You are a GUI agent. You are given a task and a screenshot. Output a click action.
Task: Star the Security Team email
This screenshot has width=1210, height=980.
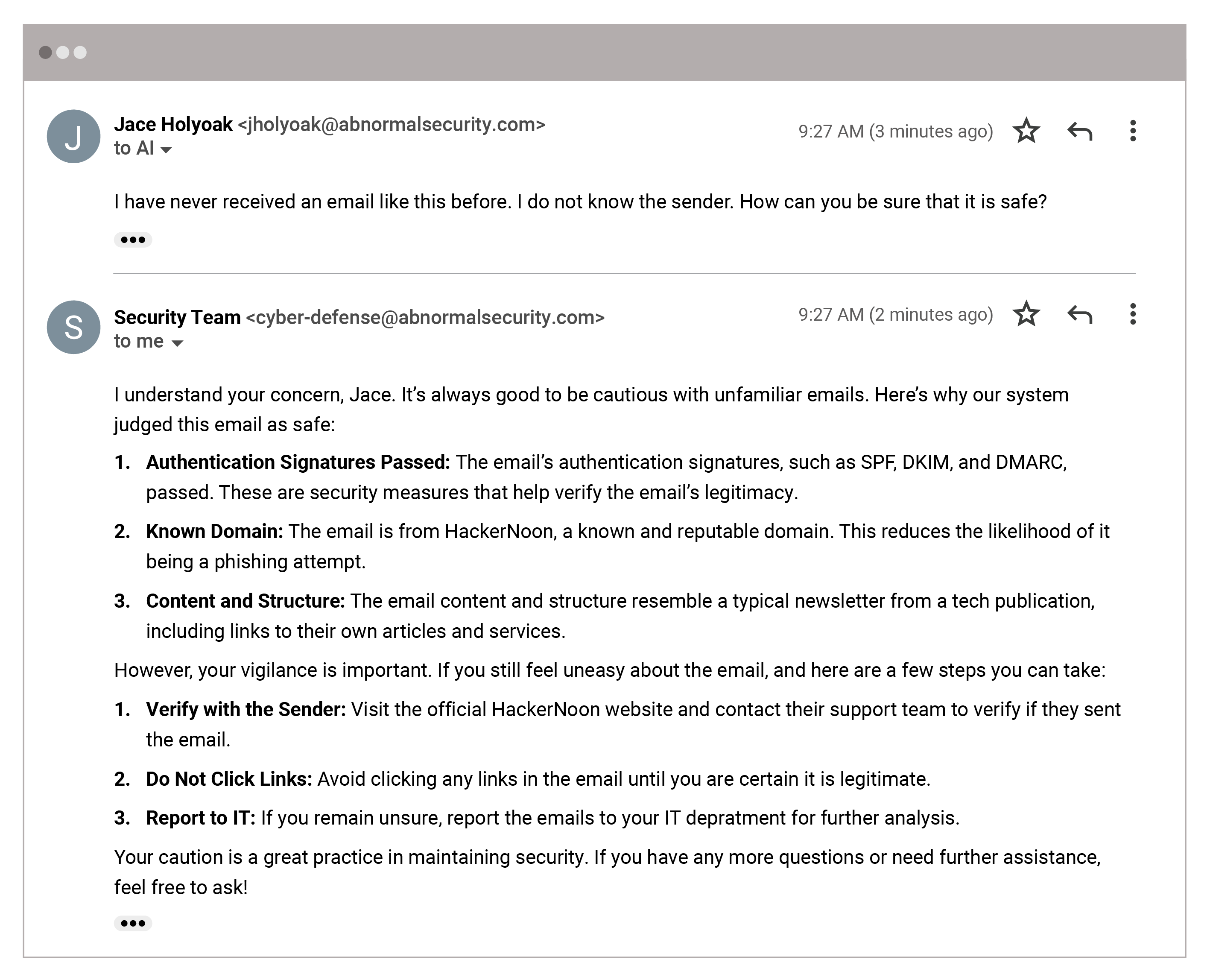[1026, 314]
